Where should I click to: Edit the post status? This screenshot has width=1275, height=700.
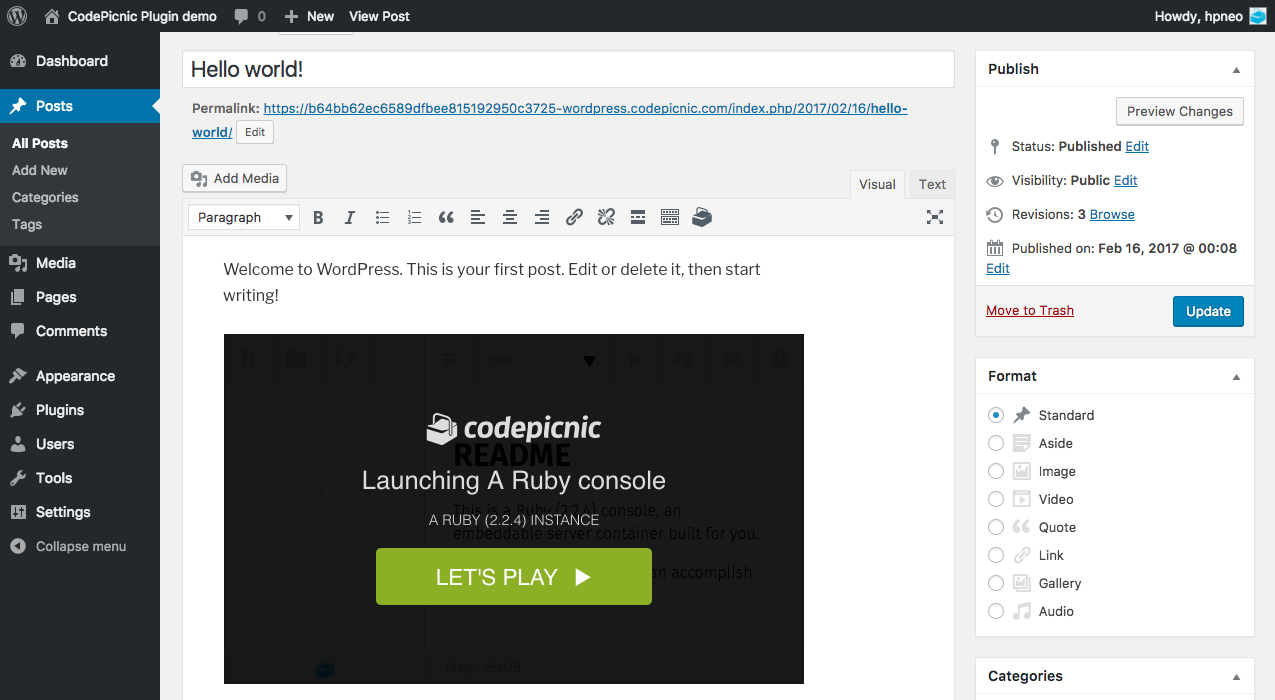pyautogui.click(x=1137, y=146)
